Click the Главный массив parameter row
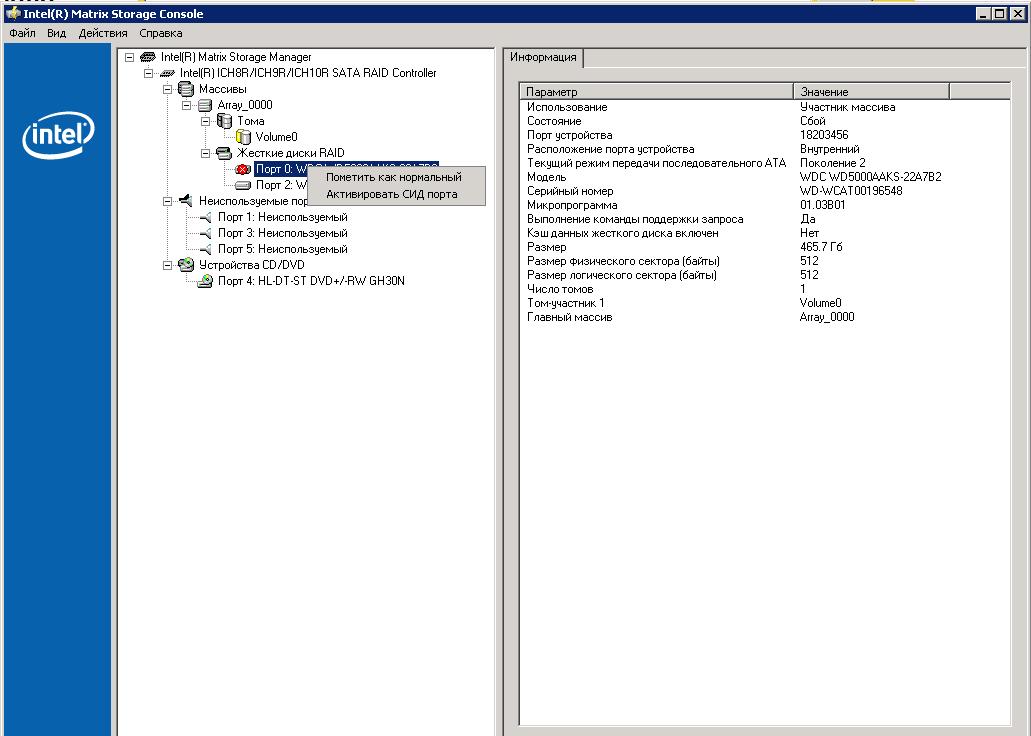1031x736 pixels. coord(765,317)
